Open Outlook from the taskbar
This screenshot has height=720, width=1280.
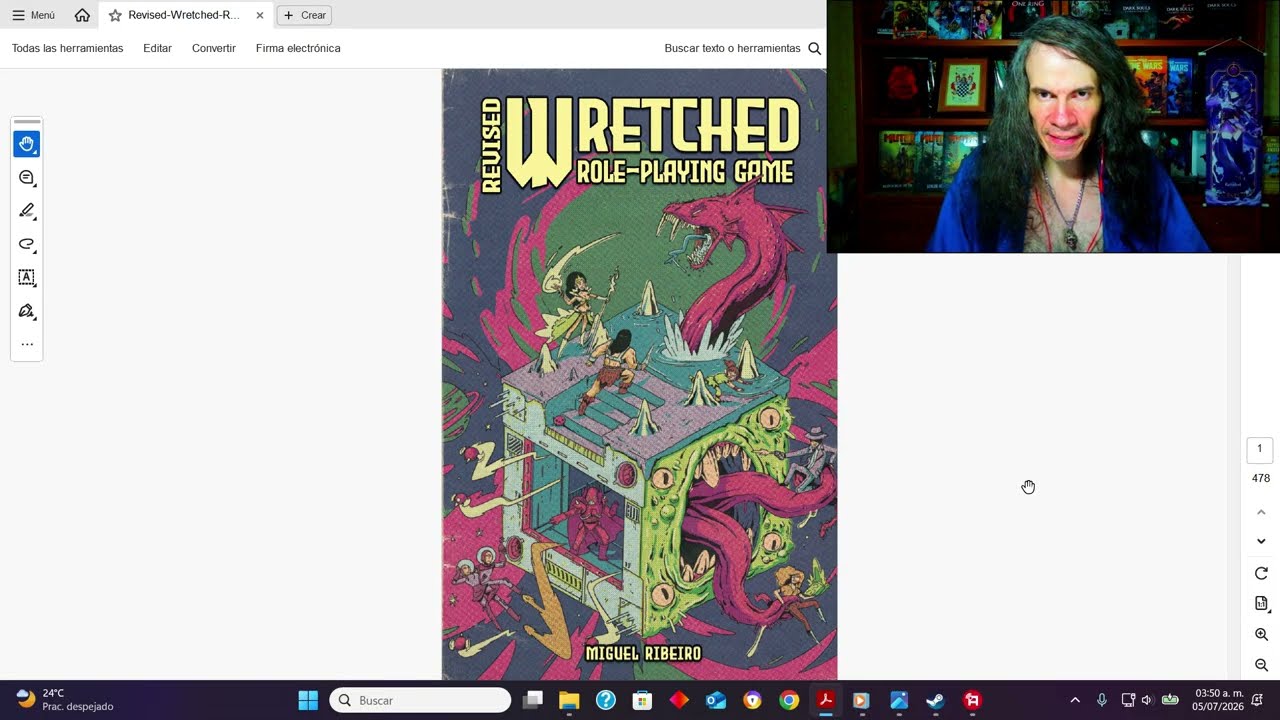(x=716, y=700)
